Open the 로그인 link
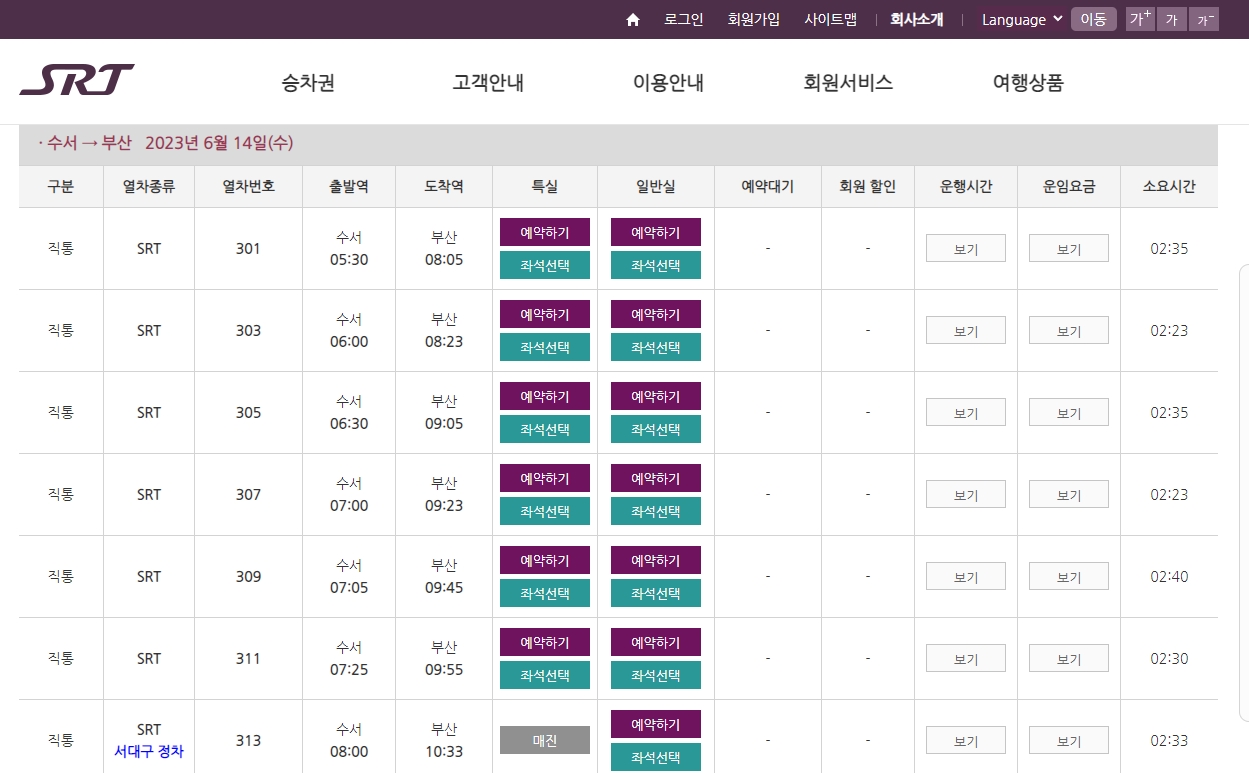1249x773 pixels. coord(684,19)
